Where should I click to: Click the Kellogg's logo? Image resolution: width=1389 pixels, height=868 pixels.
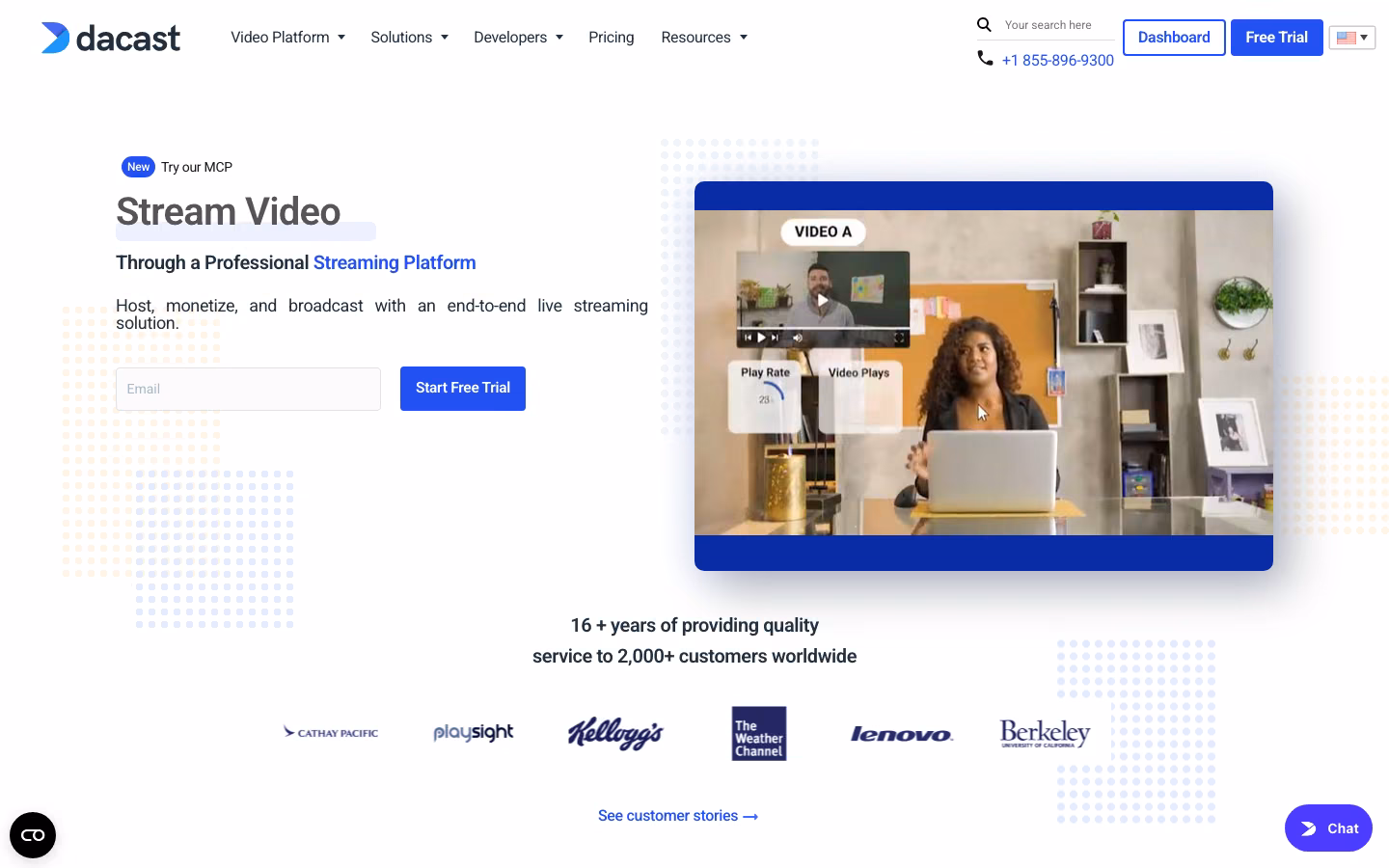615,734
